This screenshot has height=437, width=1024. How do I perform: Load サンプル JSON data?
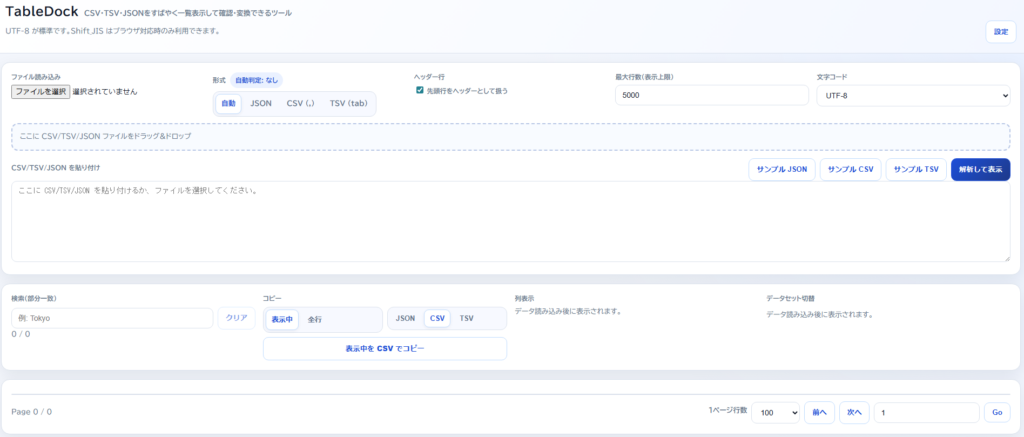(x=782, y=170)
